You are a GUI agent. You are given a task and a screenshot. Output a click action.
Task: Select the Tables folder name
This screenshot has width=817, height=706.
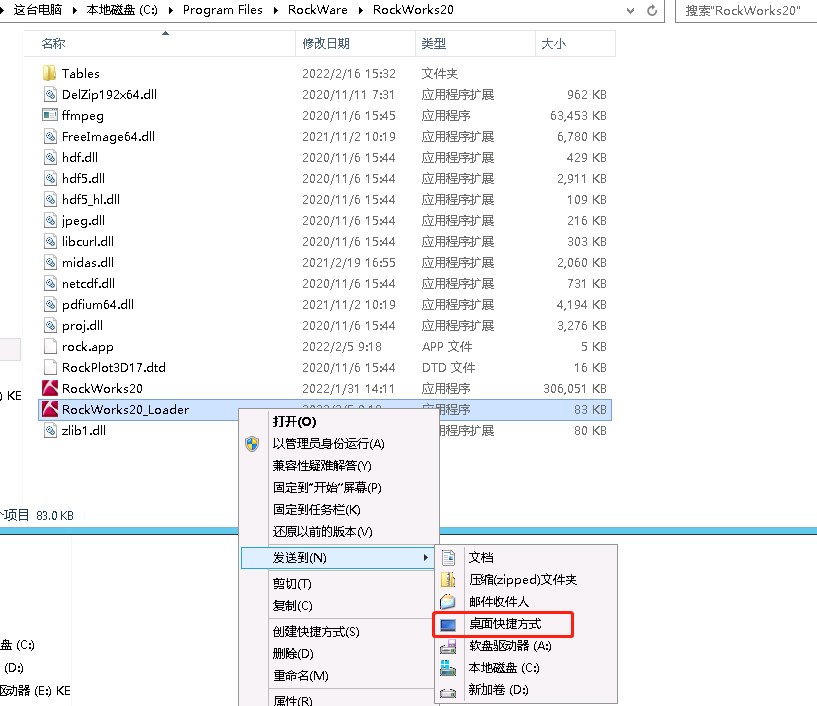click(x=81, y=73)
